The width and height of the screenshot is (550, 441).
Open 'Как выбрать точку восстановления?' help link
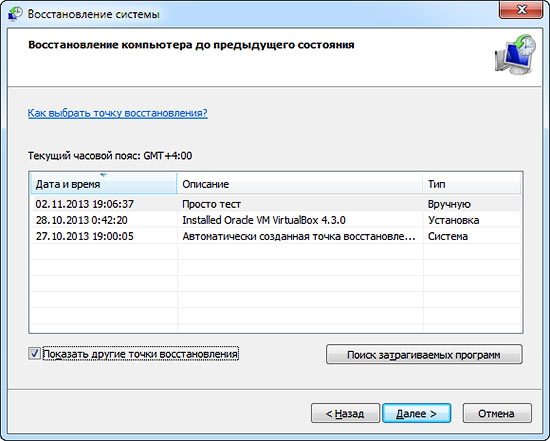click(x=118, y=113)
